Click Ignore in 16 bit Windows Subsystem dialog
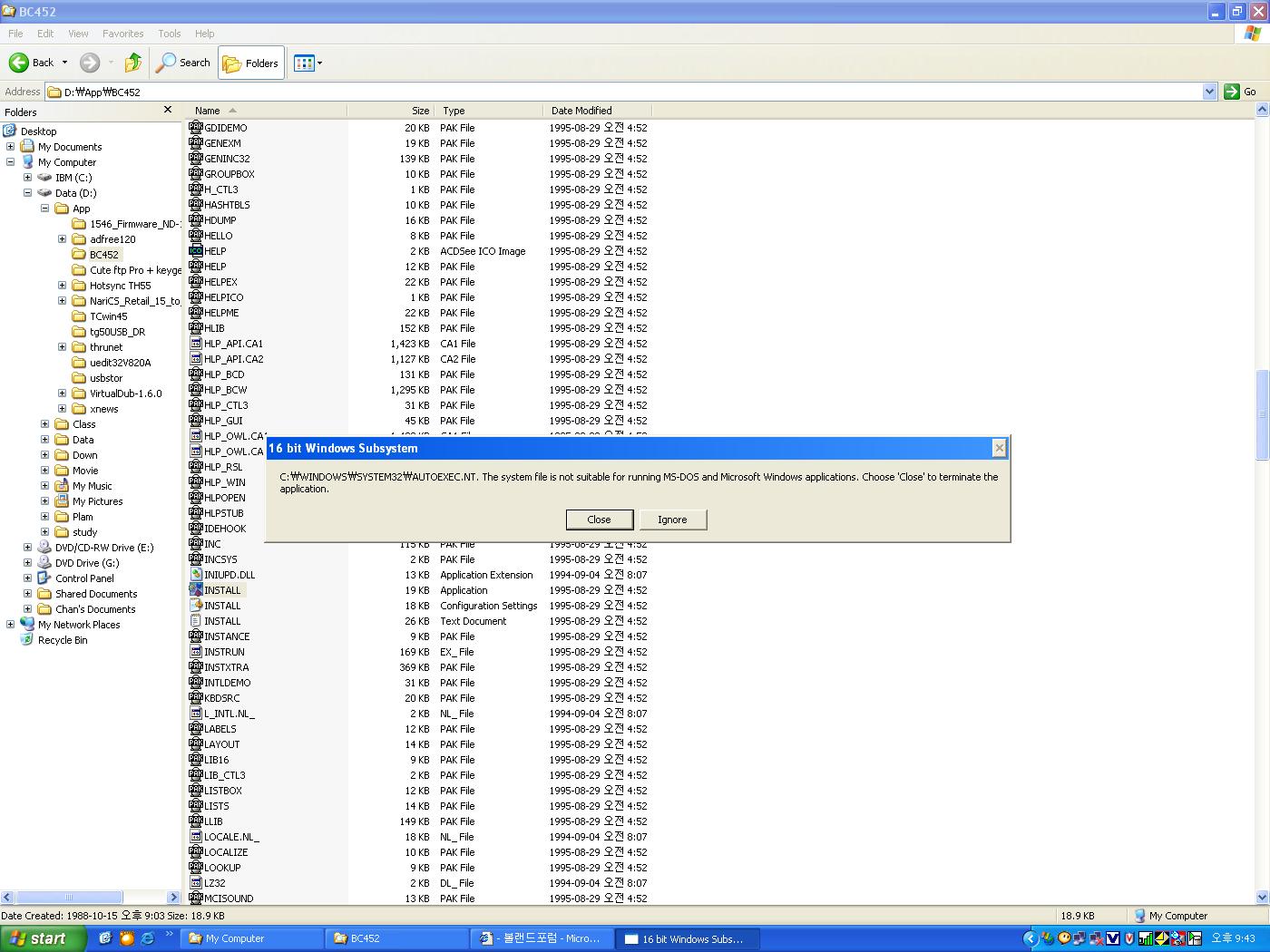 click(672, 520)
